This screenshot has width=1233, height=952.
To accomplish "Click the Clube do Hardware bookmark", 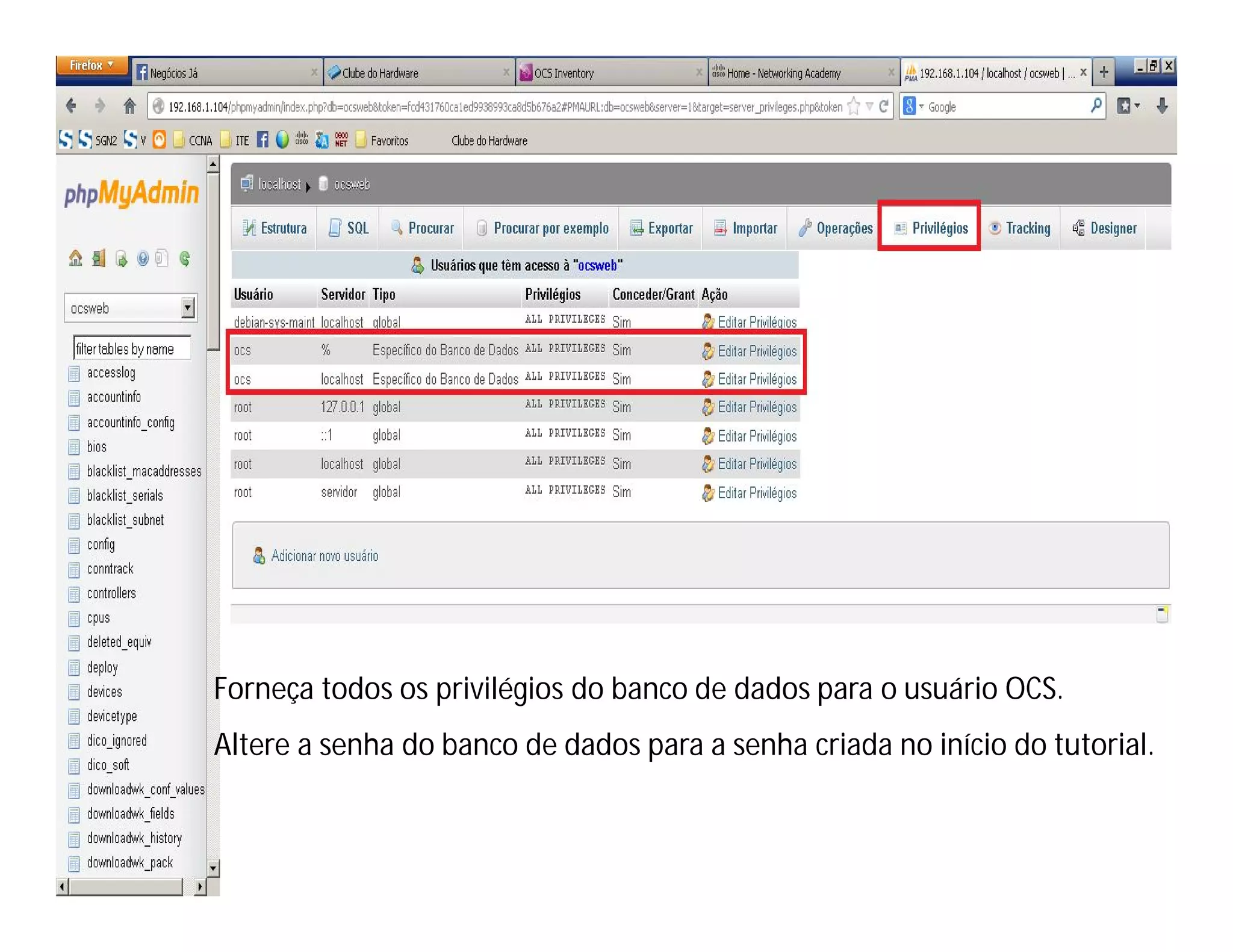I will 489,140.
